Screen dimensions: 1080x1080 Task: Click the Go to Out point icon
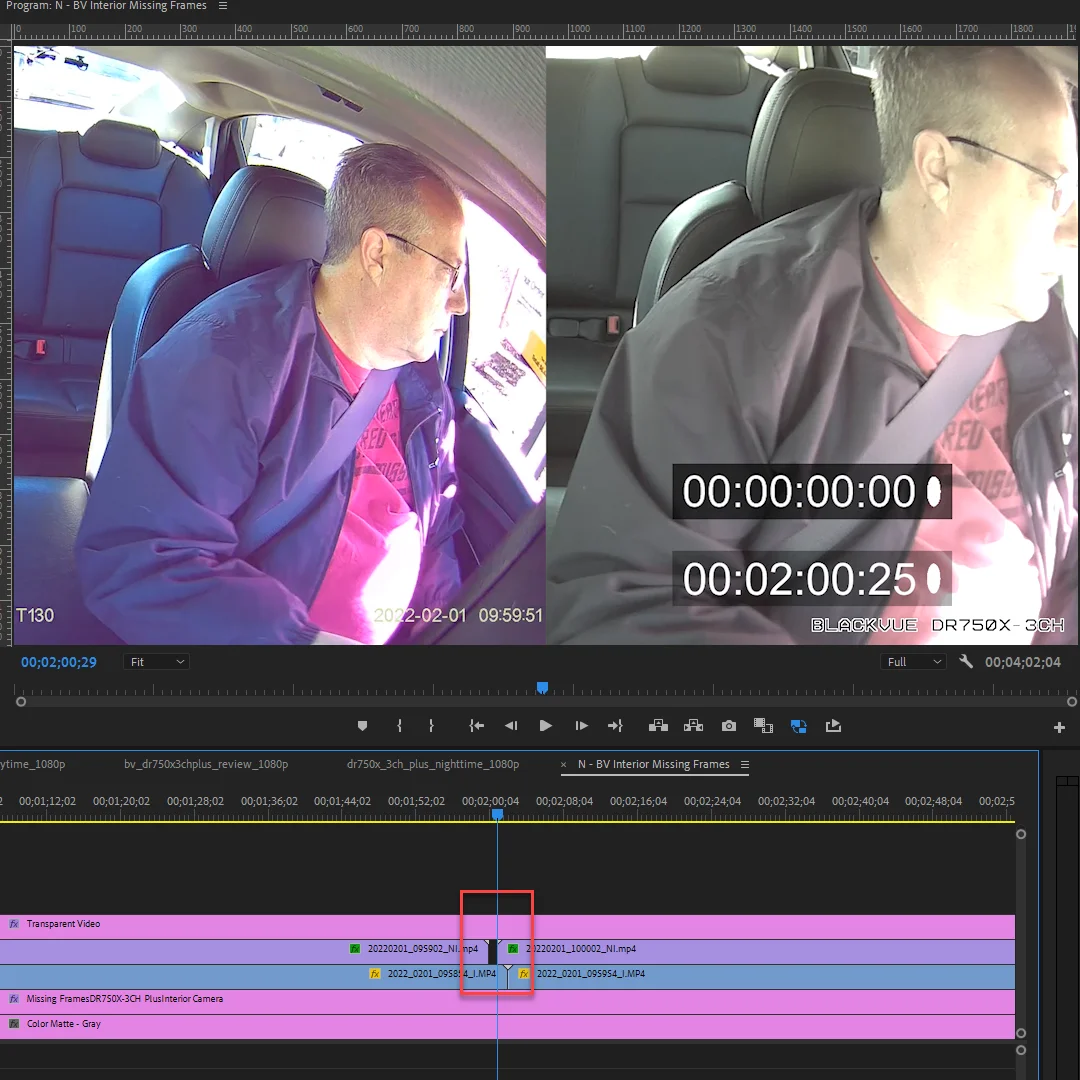coord(615,726)
